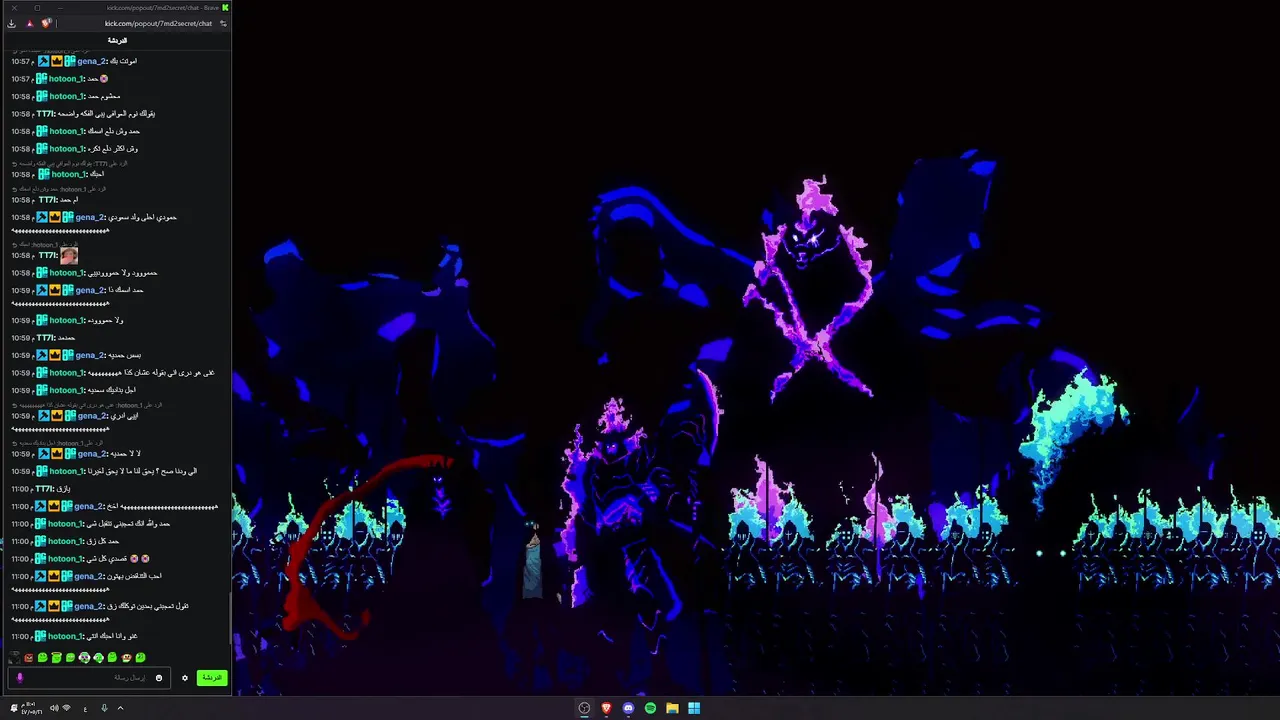Click the kick.com/popout/7md2secret/chat address
The image size is (1280, 720).
pyautogui.click(x=158, y=23)
